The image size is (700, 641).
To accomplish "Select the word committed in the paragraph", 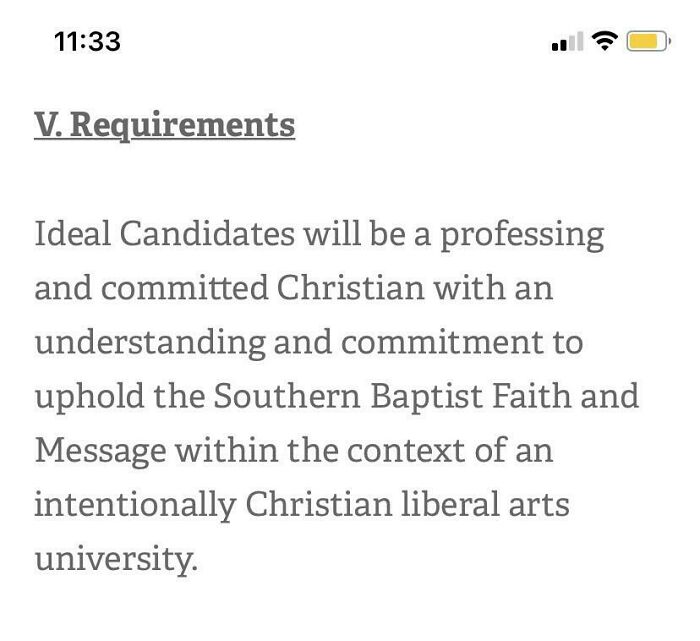I will click(184, 287).
